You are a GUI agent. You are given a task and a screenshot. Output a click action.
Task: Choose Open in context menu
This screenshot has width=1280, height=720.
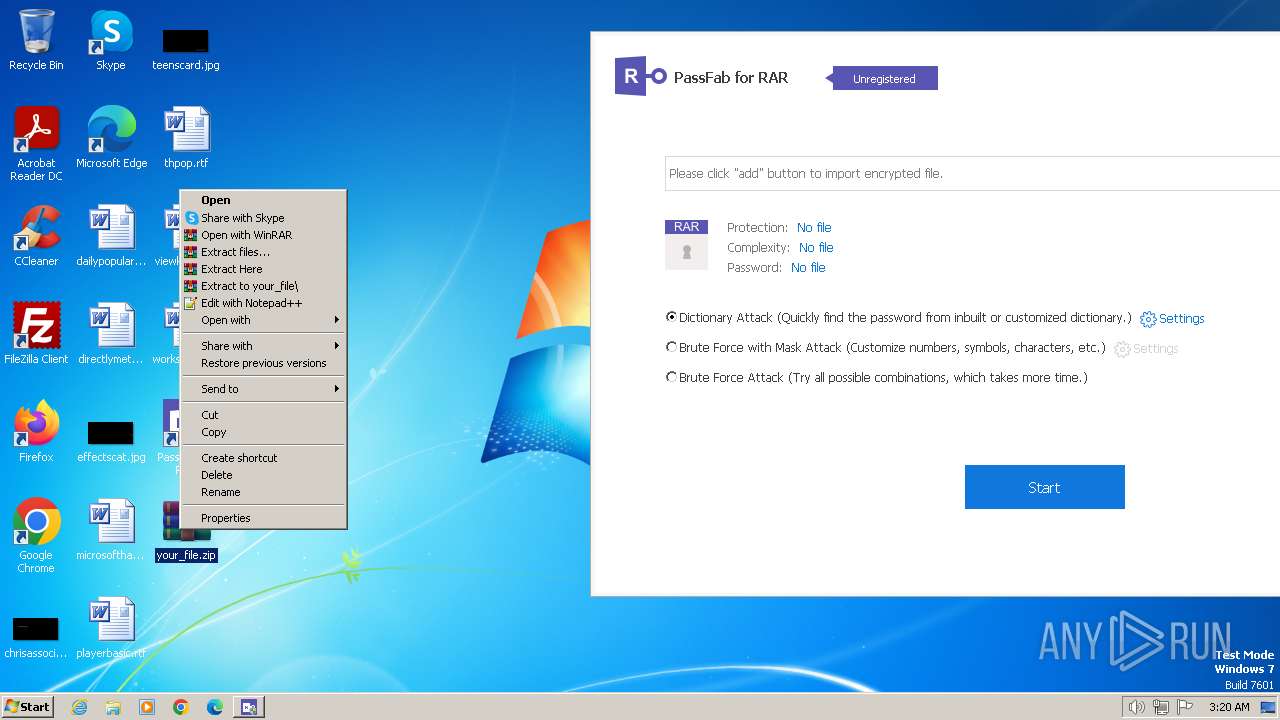(x=264, y=200)
